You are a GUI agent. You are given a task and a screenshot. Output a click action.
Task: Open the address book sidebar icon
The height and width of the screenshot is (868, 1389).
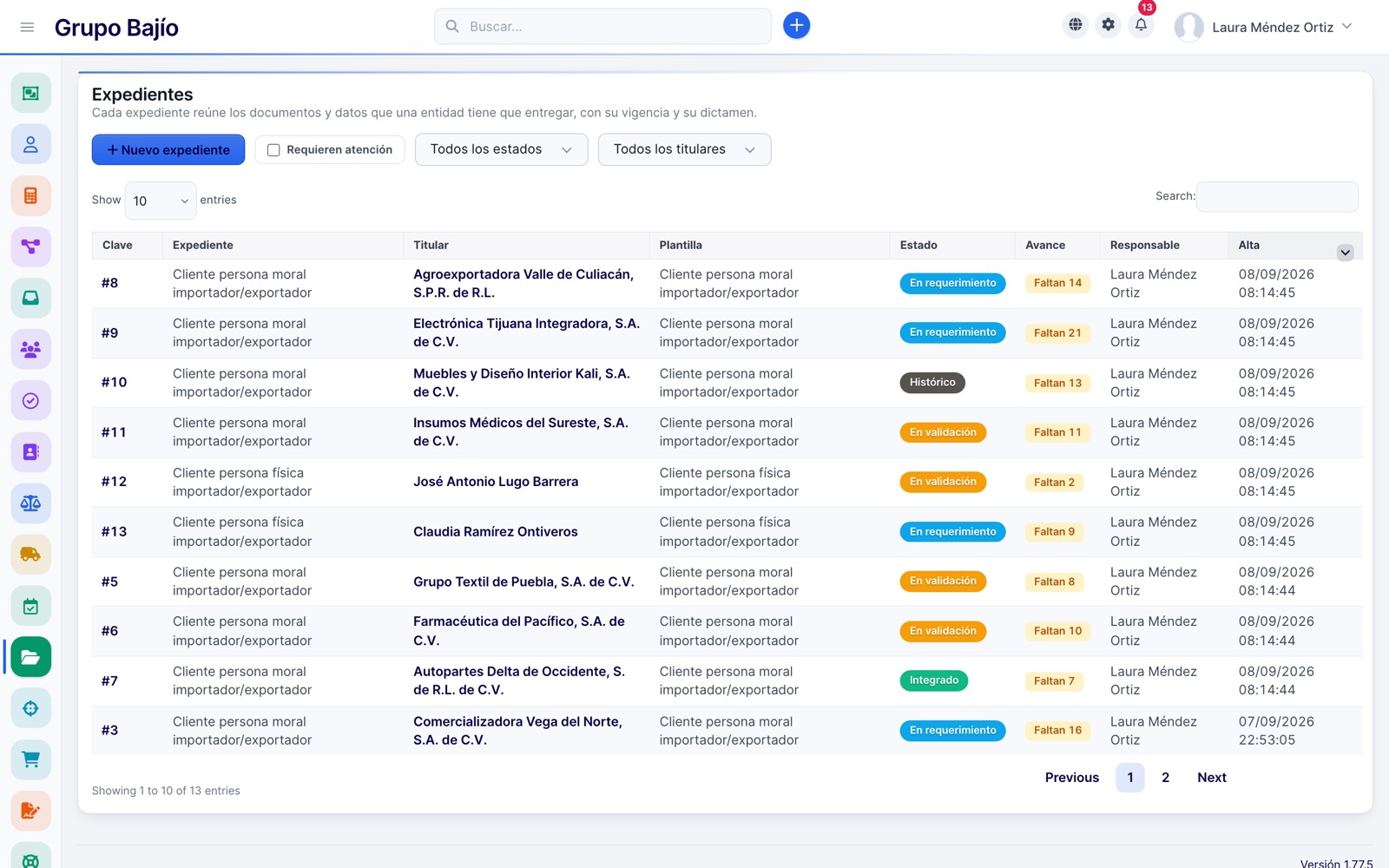click(30, 452)
